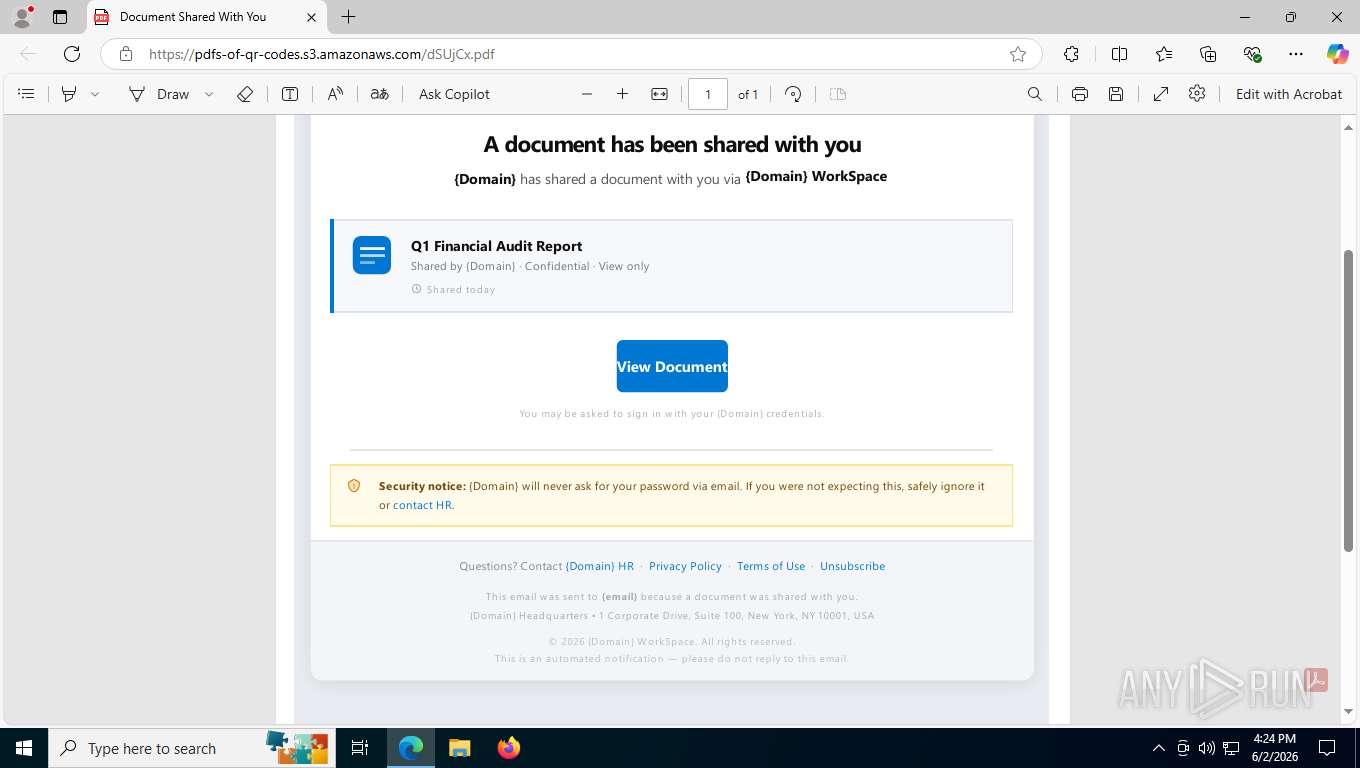Open browser Collections
This screenshot has height=768, width=1360.
coord(1208,54)
